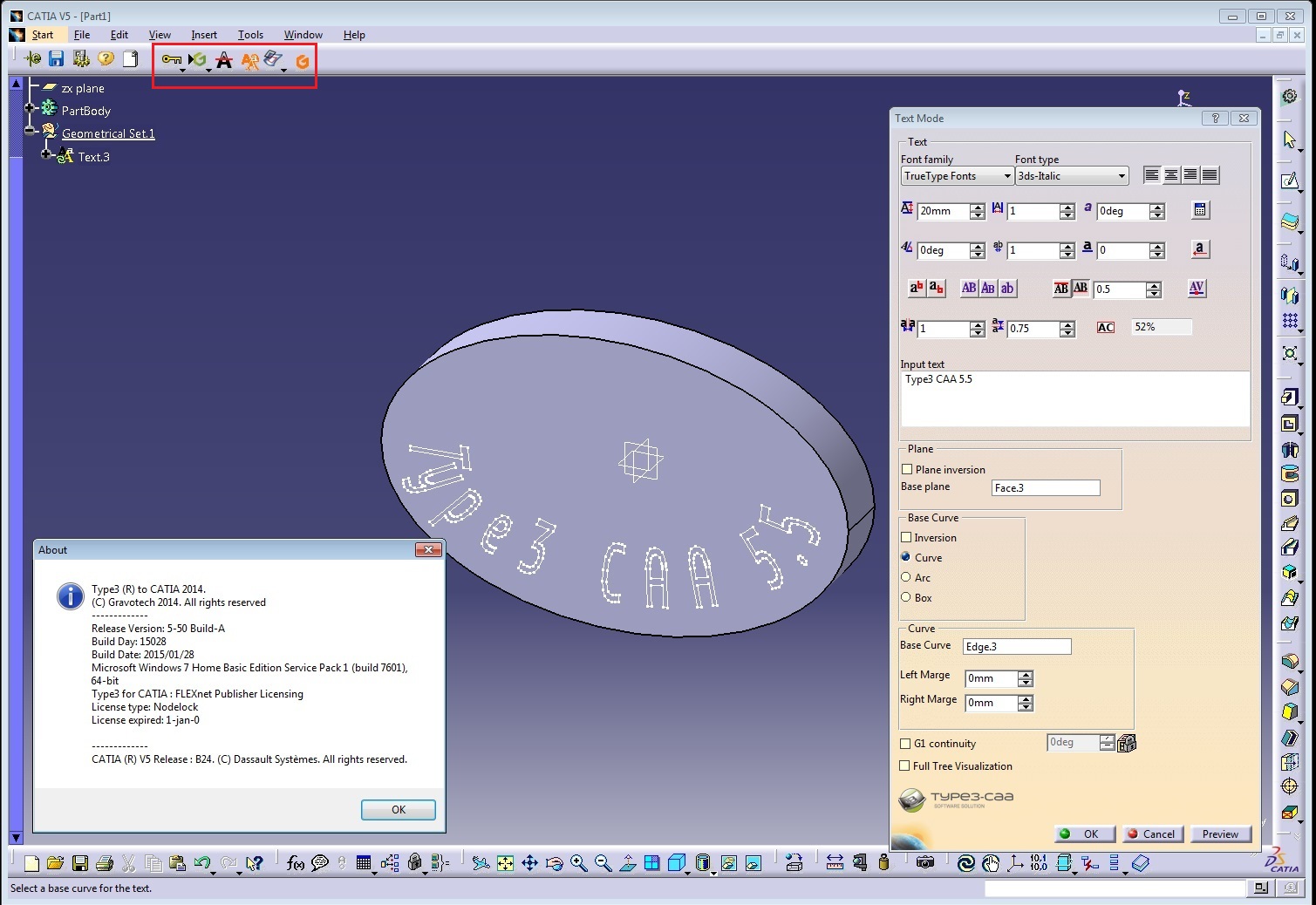Open the Tools menu
The image size is (1316, 905).
(250, 35)
